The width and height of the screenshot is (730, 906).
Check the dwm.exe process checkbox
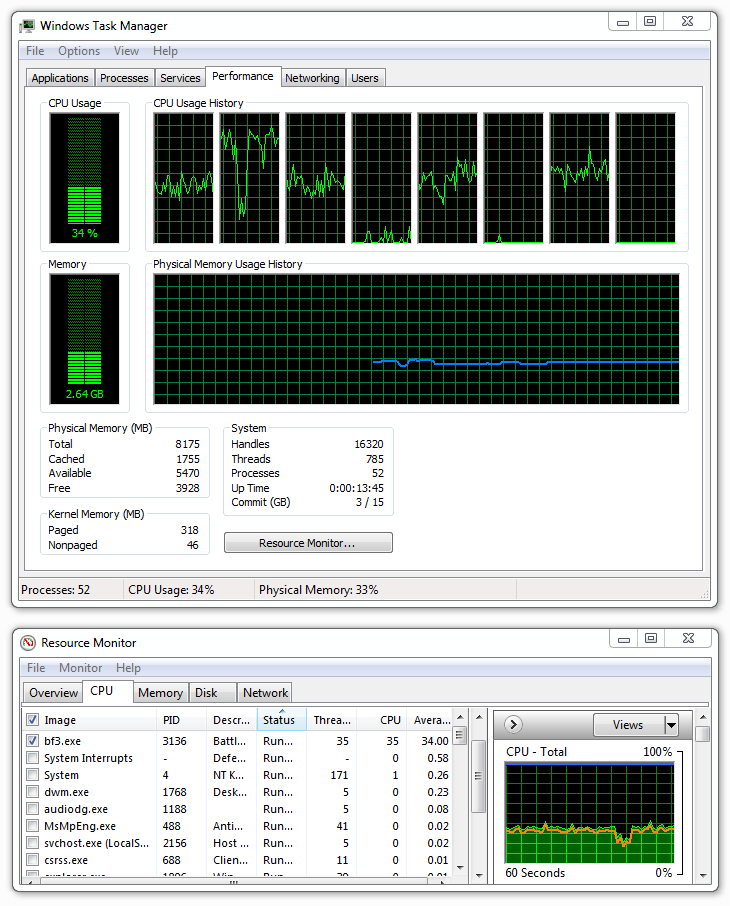pos(33,792)
